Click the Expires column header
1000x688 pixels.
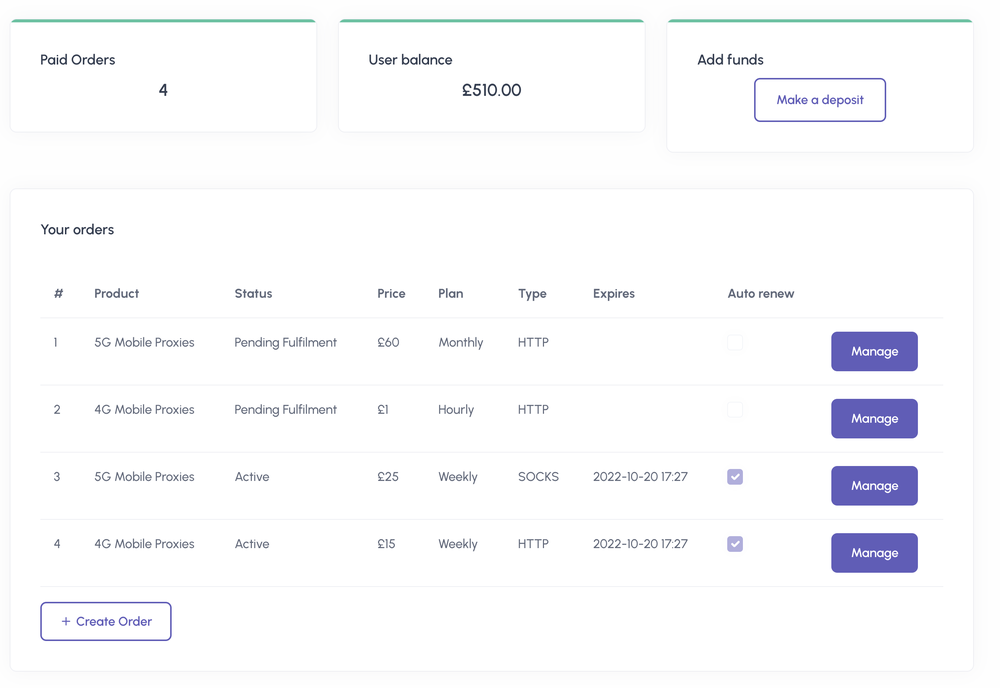tap(613, 293)
